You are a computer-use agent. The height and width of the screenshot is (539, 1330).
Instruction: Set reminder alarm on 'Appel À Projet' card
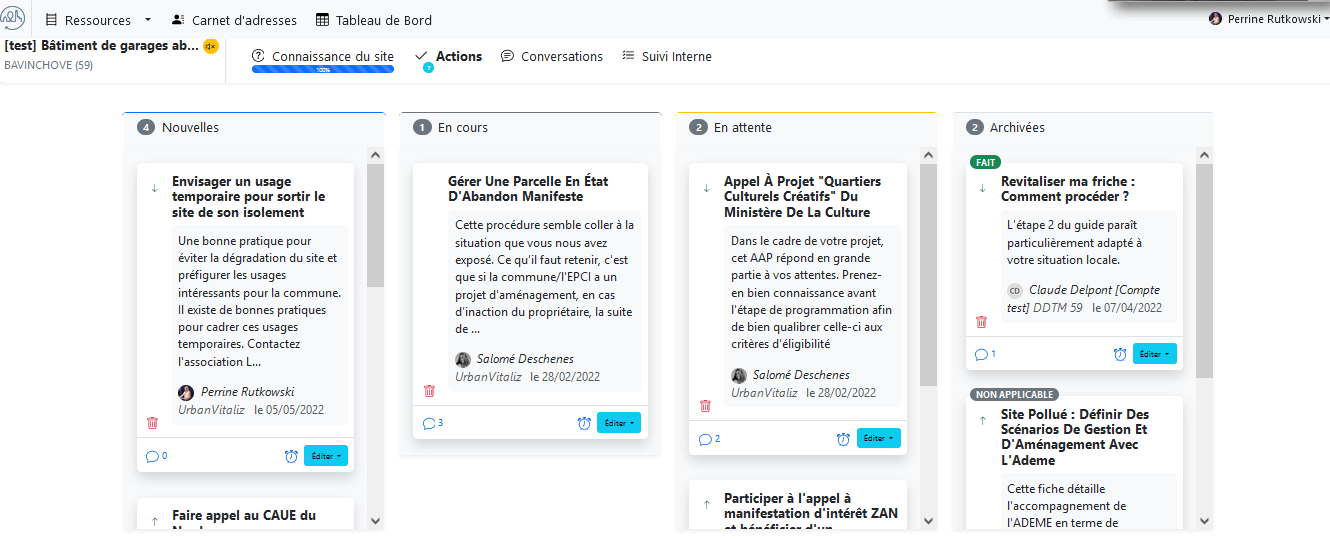(x=843, y=439)
